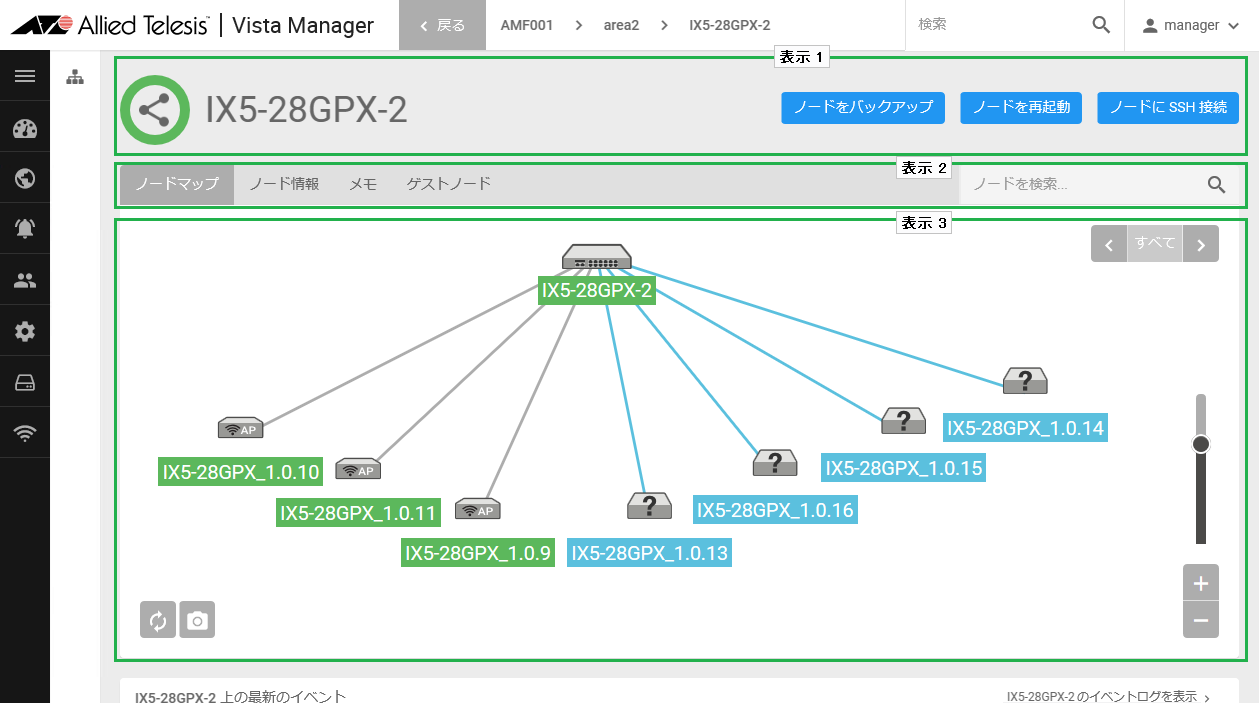
Task: Click the area2 breadcrumb
Action: click(621, 25)
